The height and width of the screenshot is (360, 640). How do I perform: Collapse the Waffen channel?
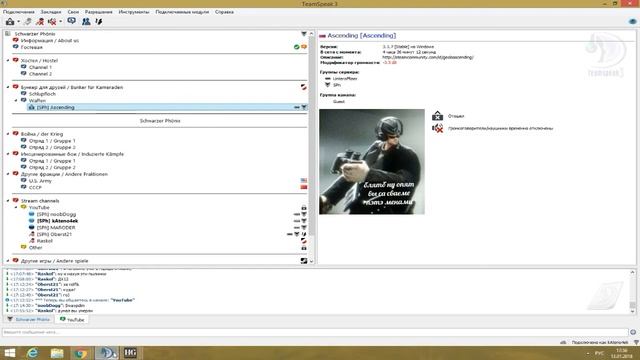pos(16,100)
